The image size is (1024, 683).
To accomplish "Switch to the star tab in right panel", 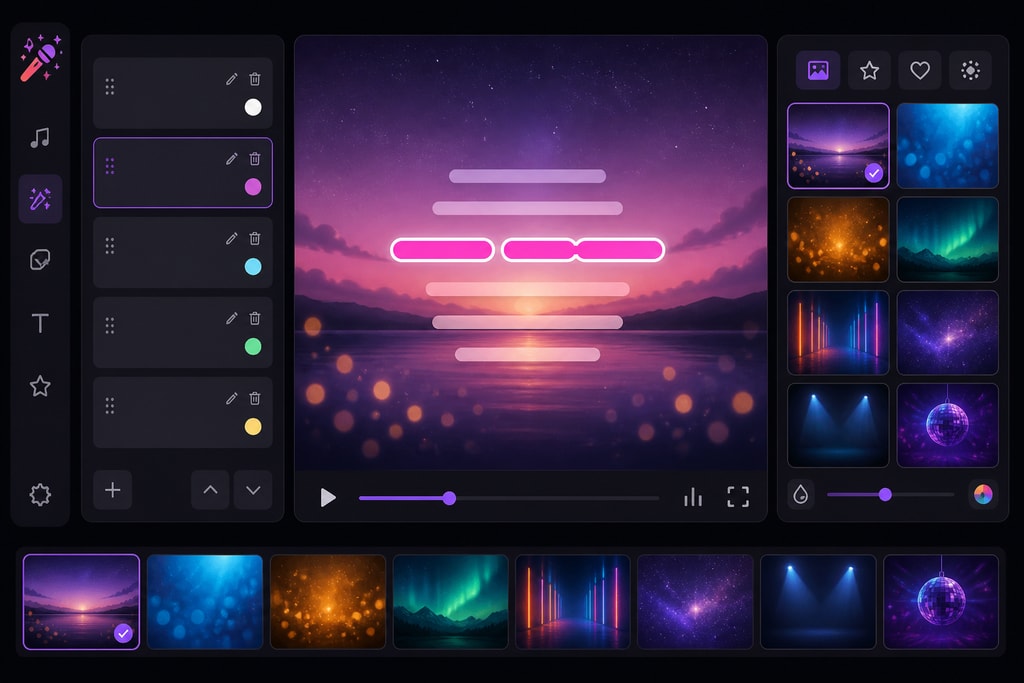I will coord(869,70).
